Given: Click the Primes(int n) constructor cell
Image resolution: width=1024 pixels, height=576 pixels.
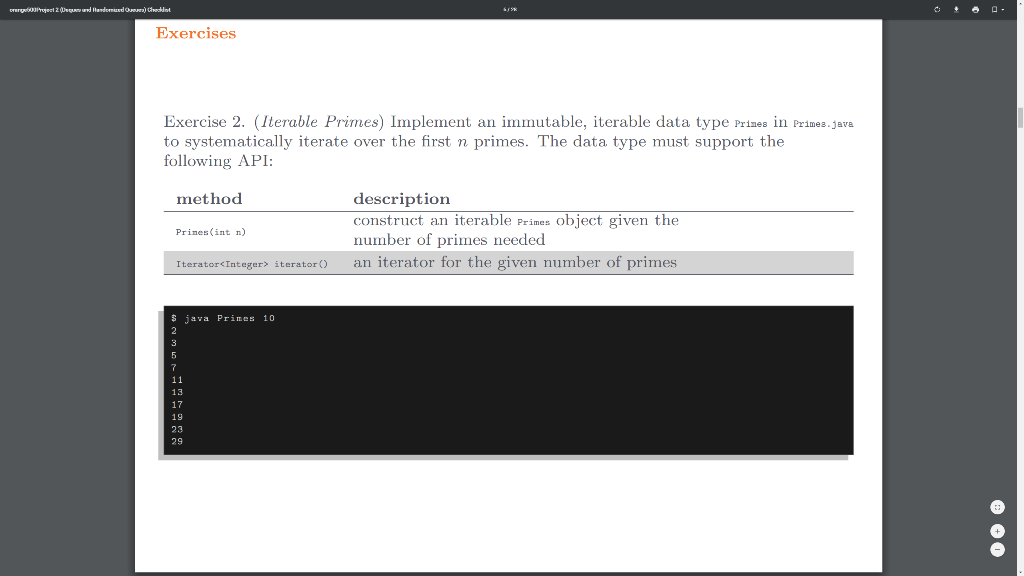Looking at the screenshot, I should (x=210, y=231).
